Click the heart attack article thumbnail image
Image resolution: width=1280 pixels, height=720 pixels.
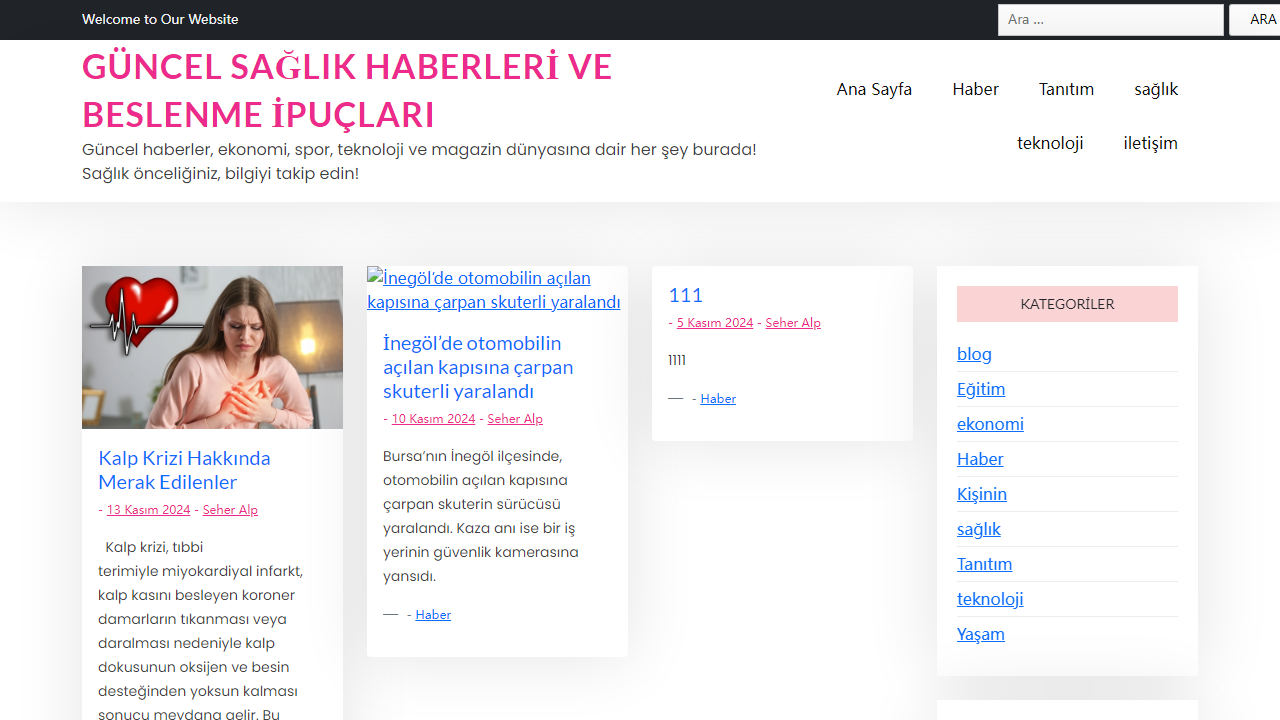tap(212, 347)
